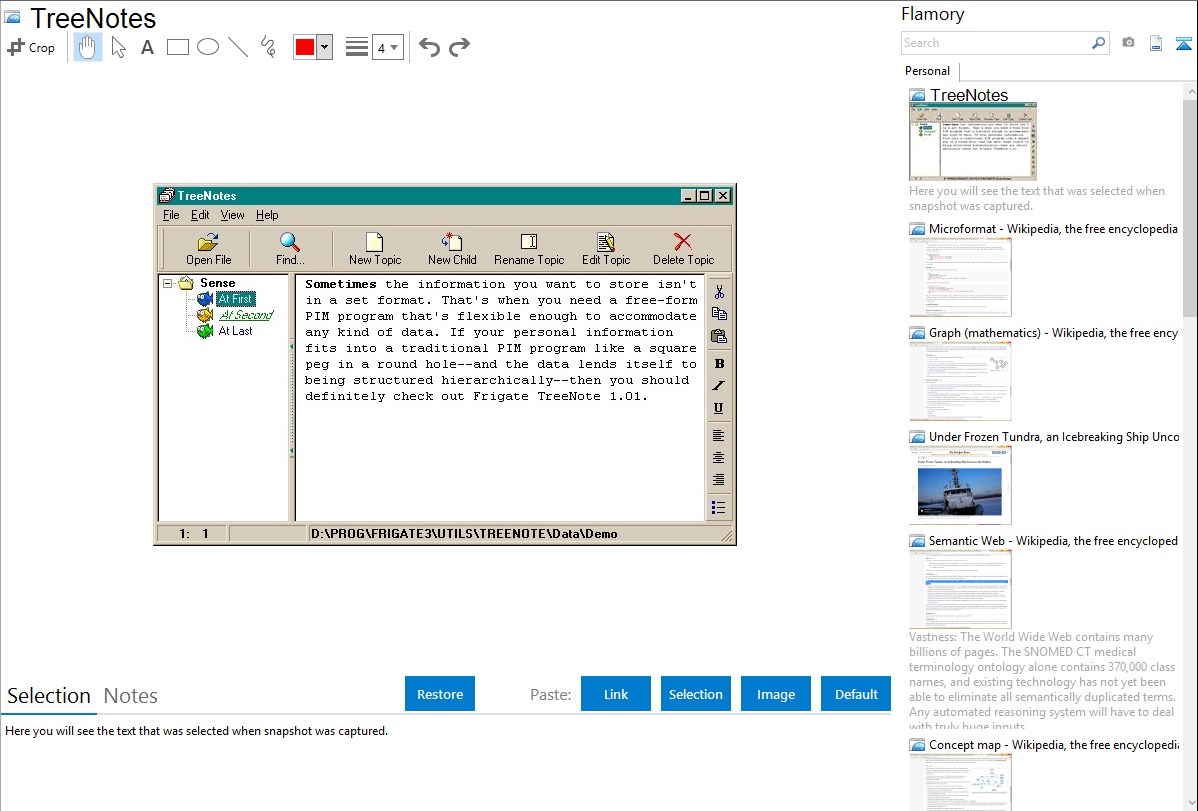The width and height of the screenshot is (1198, 811).
Task: Open the Microformat Wikipedia snapshot title
Action: [1053, 229]
